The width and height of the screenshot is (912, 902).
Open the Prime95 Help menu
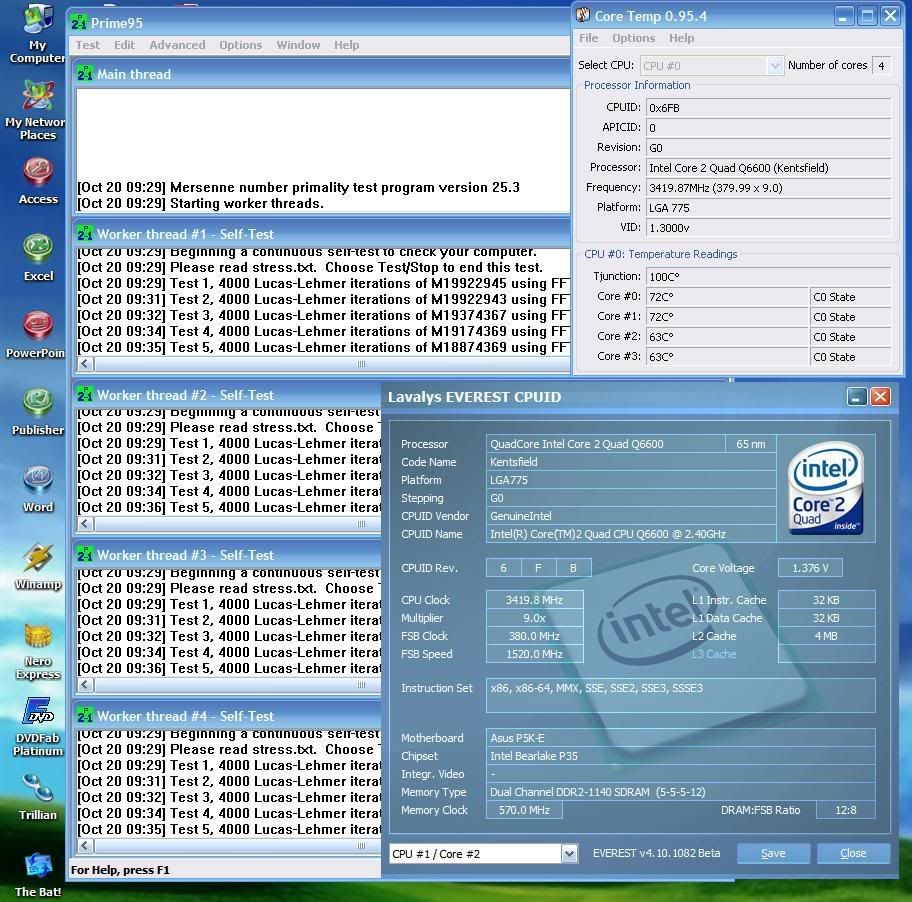pos(346,45)
